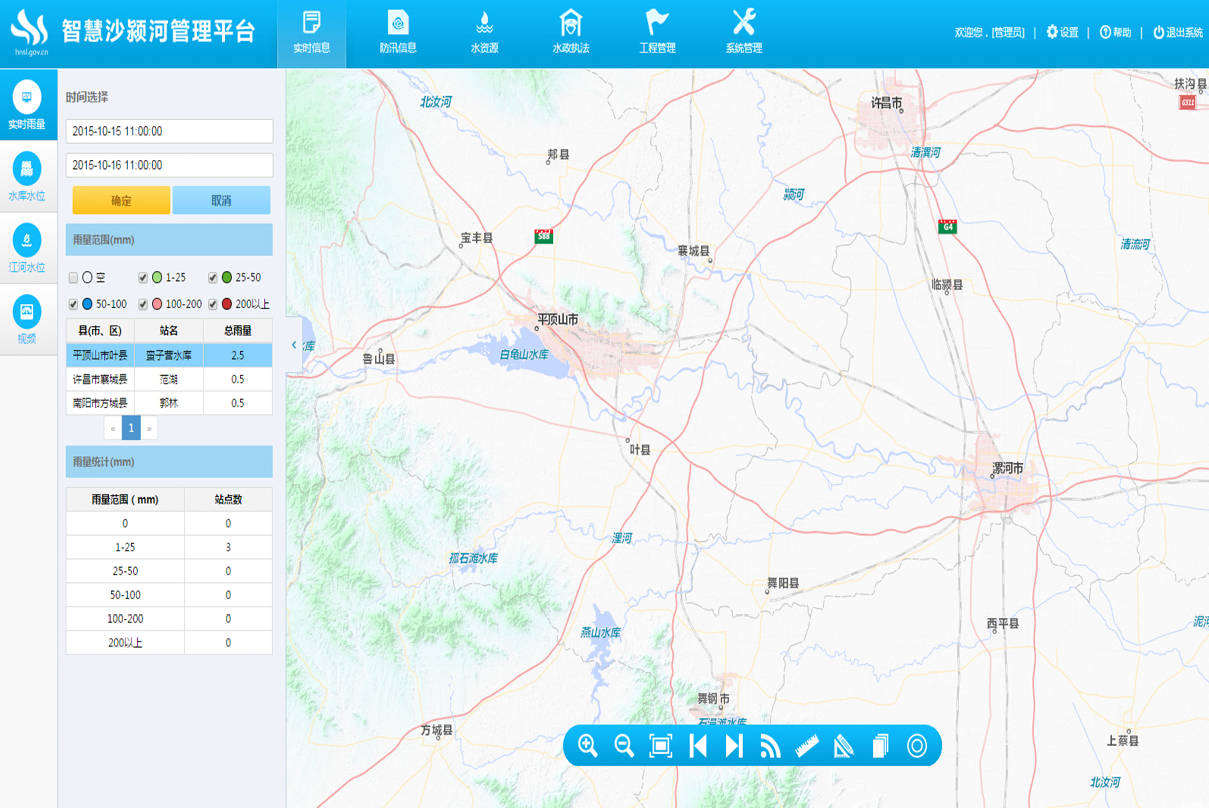Select the 许昌市襄城县 范湖 table row
Image resolution: width=1209 pixels, height=808 pixels.
[x=169, y=380]
